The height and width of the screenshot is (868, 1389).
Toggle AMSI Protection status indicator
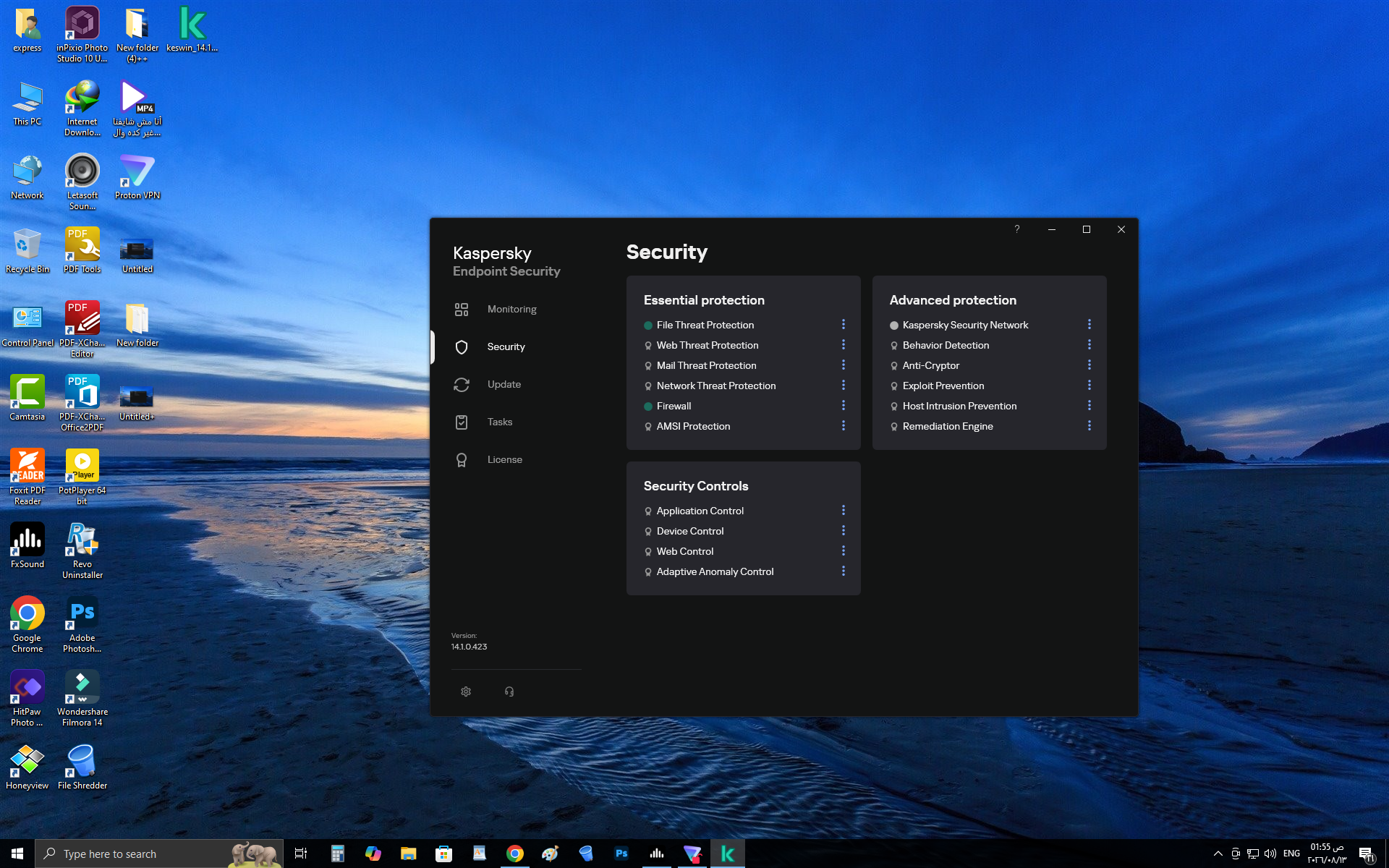648,427
